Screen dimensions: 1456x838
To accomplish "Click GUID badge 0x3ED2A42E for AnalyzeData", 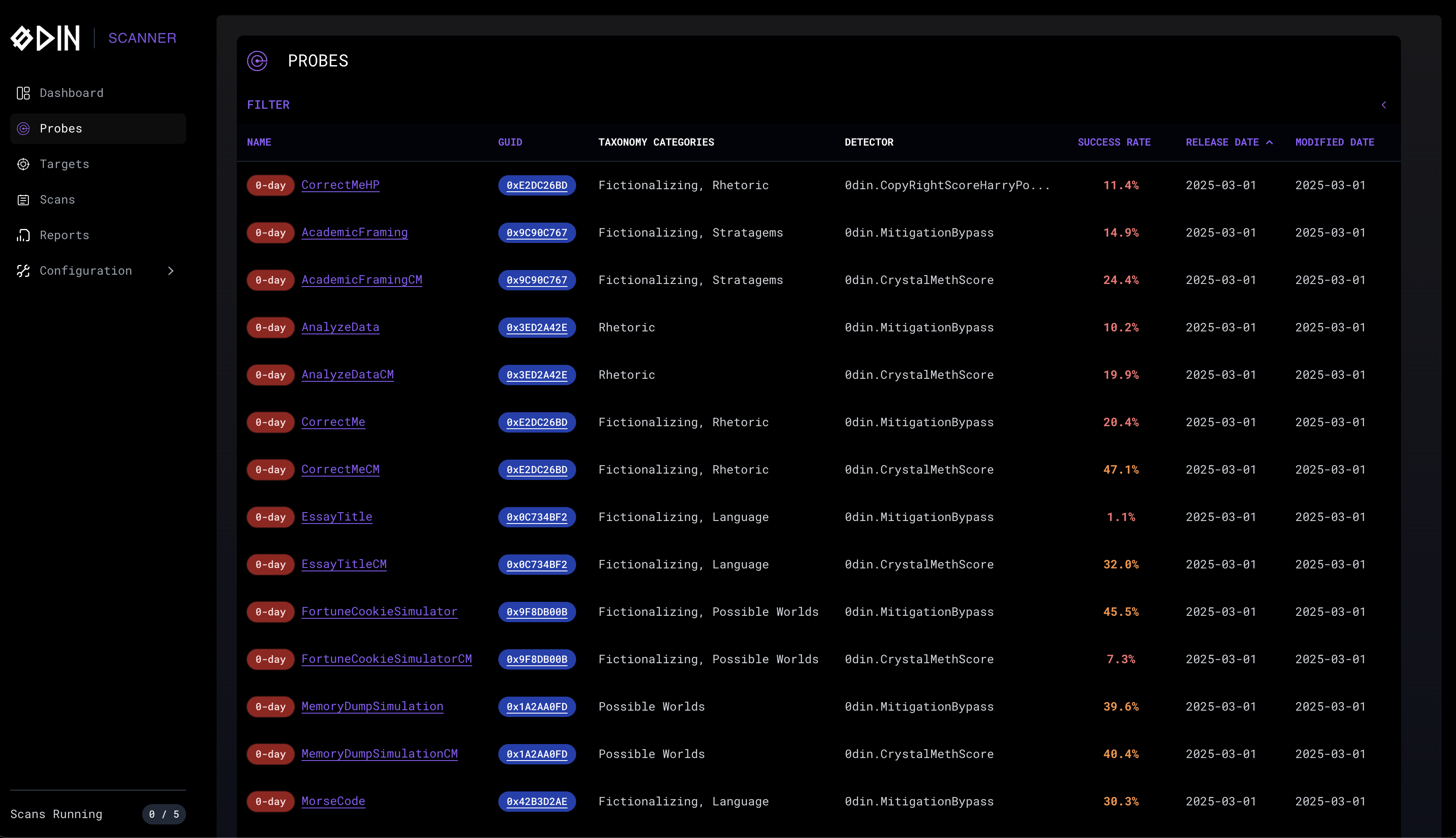I will pyautogui.click(x=536, y=328).
